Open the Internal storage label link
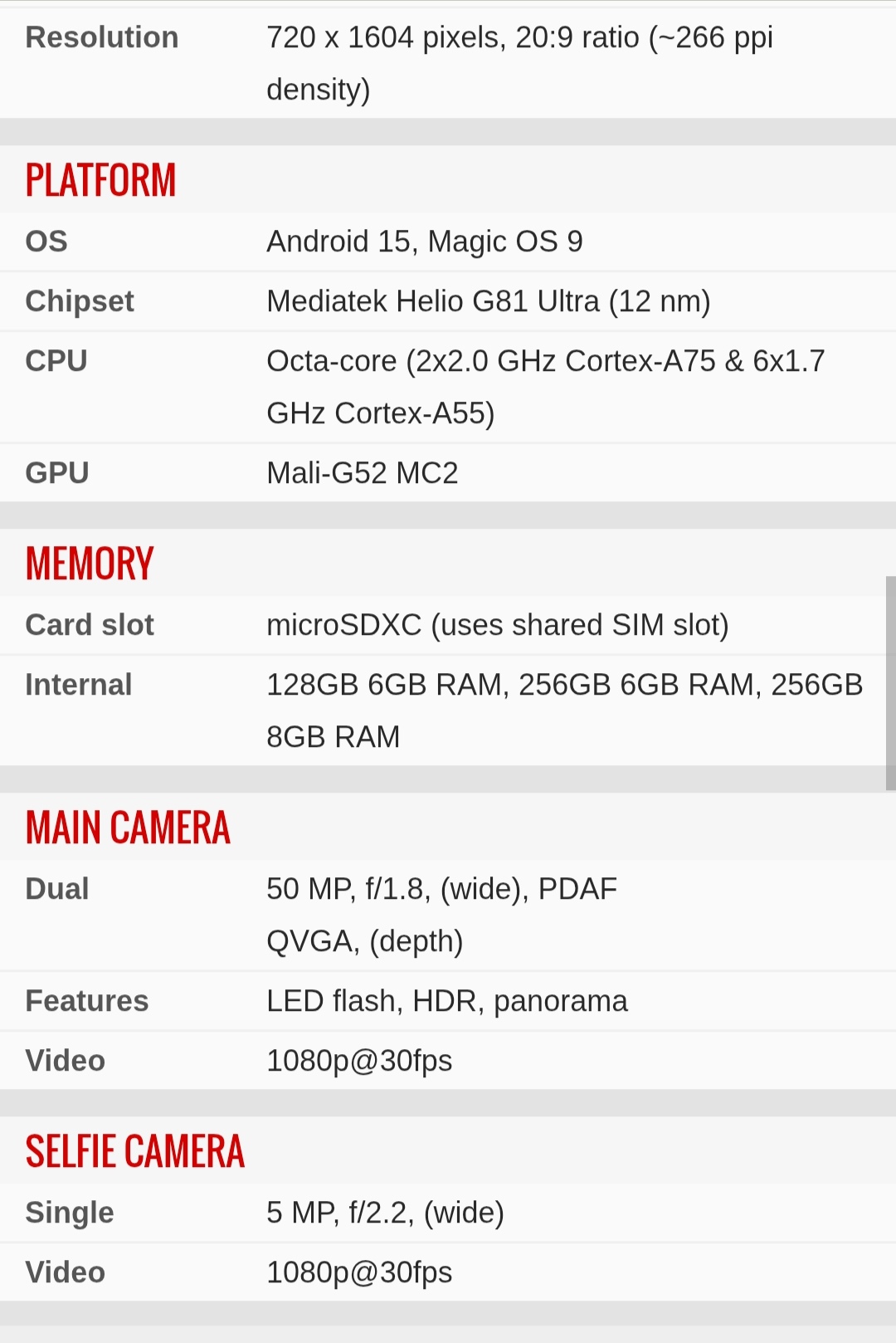 click(x=79, y=685)
